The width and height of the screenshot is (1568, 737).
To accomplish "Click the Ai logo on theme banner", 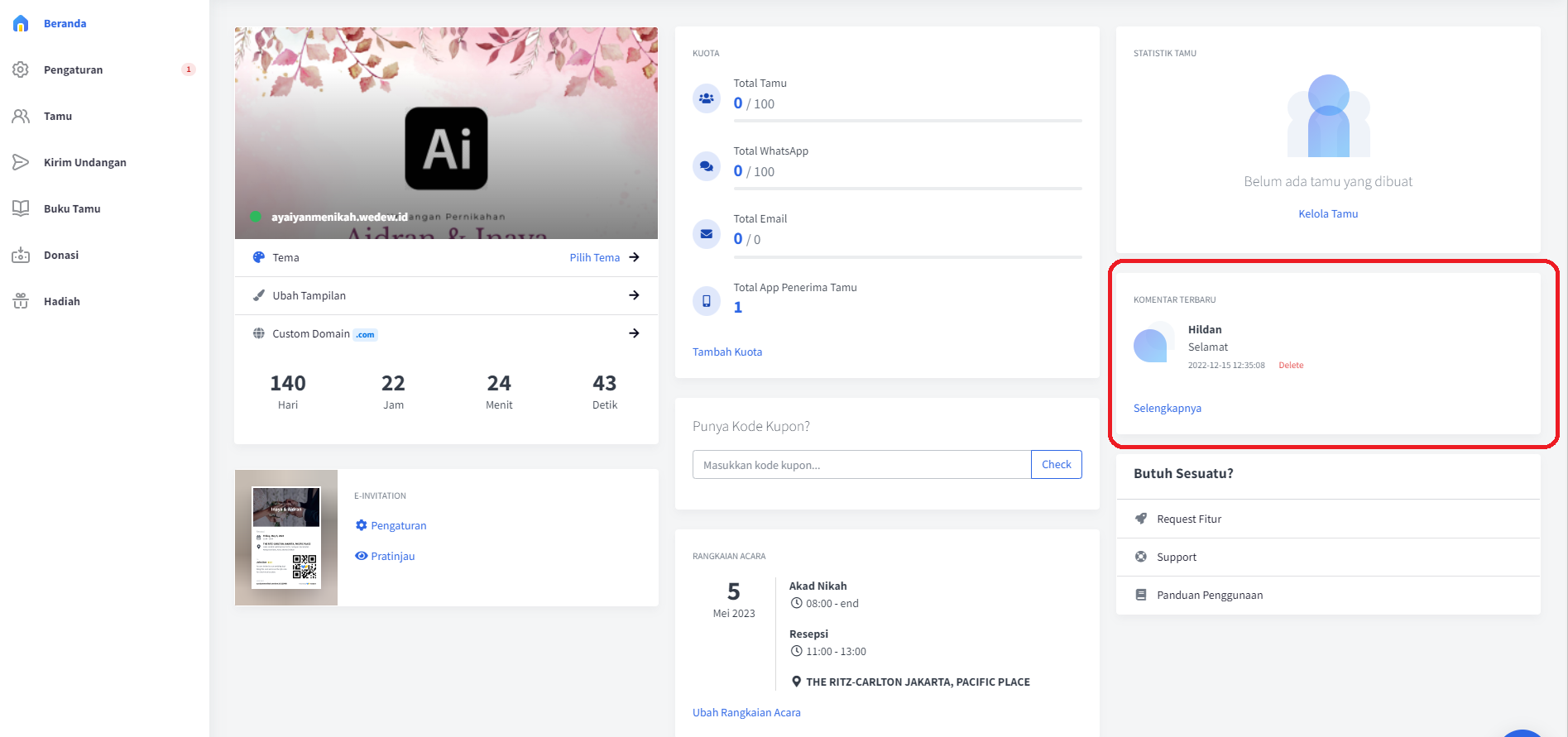I will pyautogui.click(x=446, y=148).
